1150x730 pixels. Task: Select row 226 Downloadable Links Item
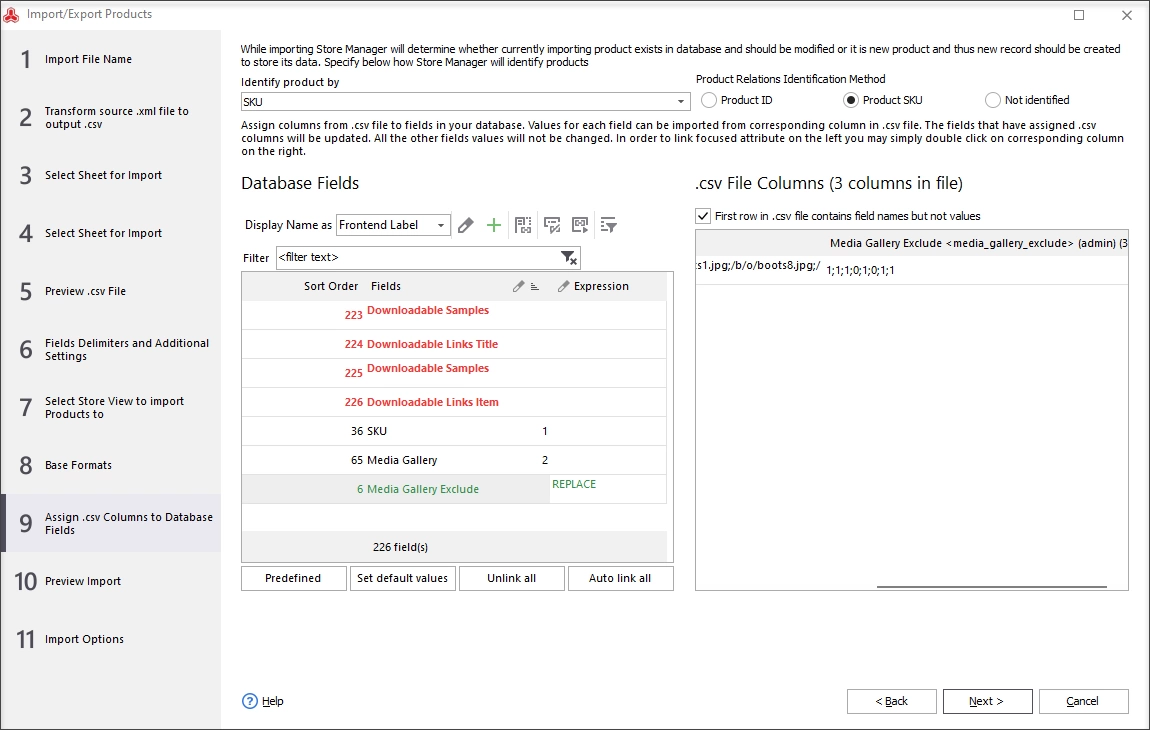(454, 402)
